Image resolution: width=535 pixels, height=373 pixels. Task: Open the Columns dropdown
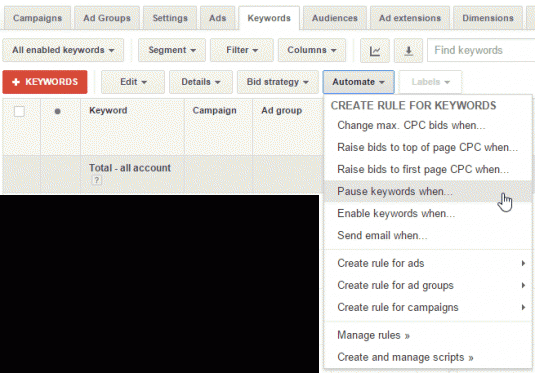[312, 50]
